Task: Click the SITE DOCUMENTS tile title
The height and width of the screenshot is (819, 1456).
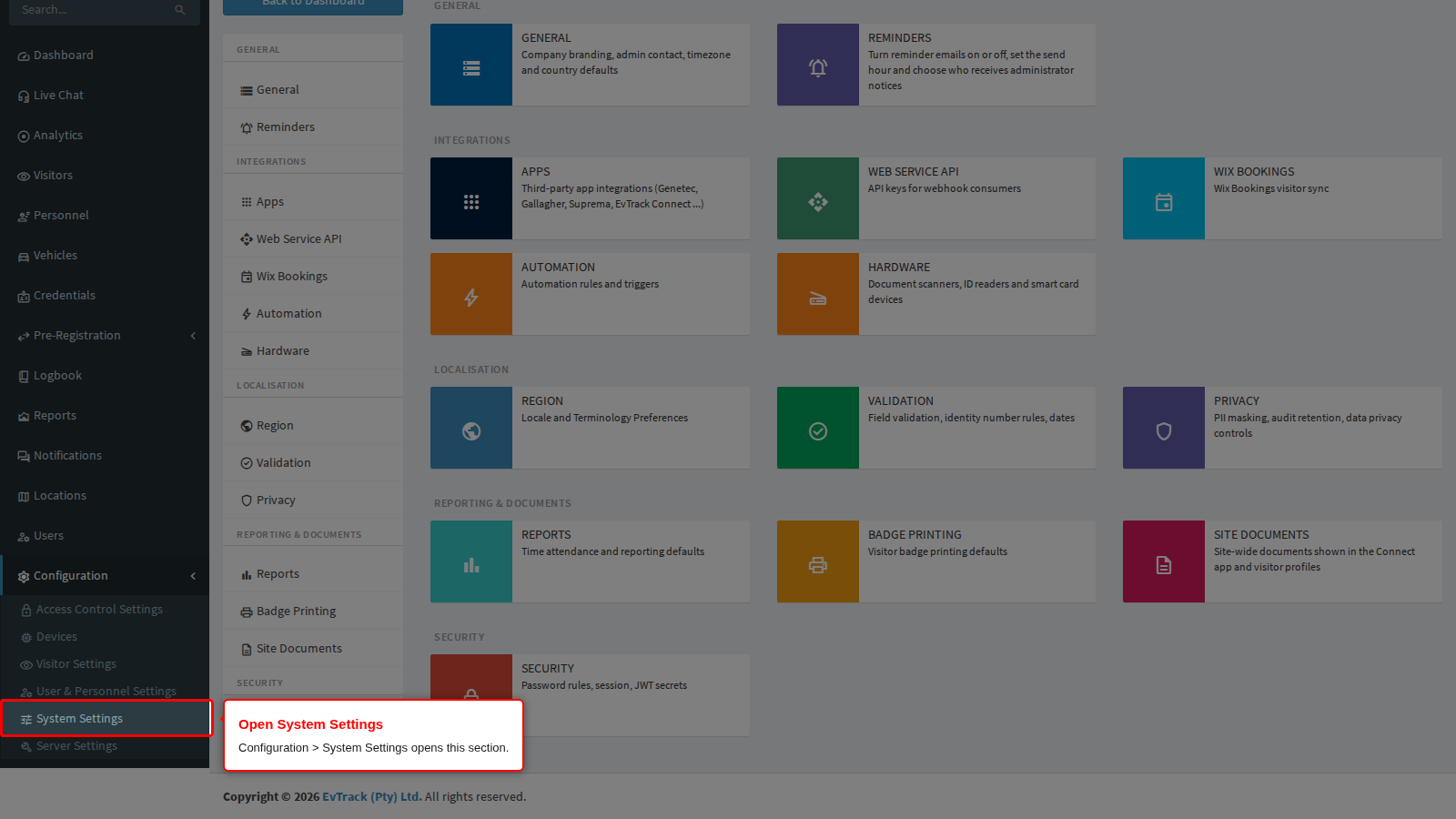Action: [1261, 535]
